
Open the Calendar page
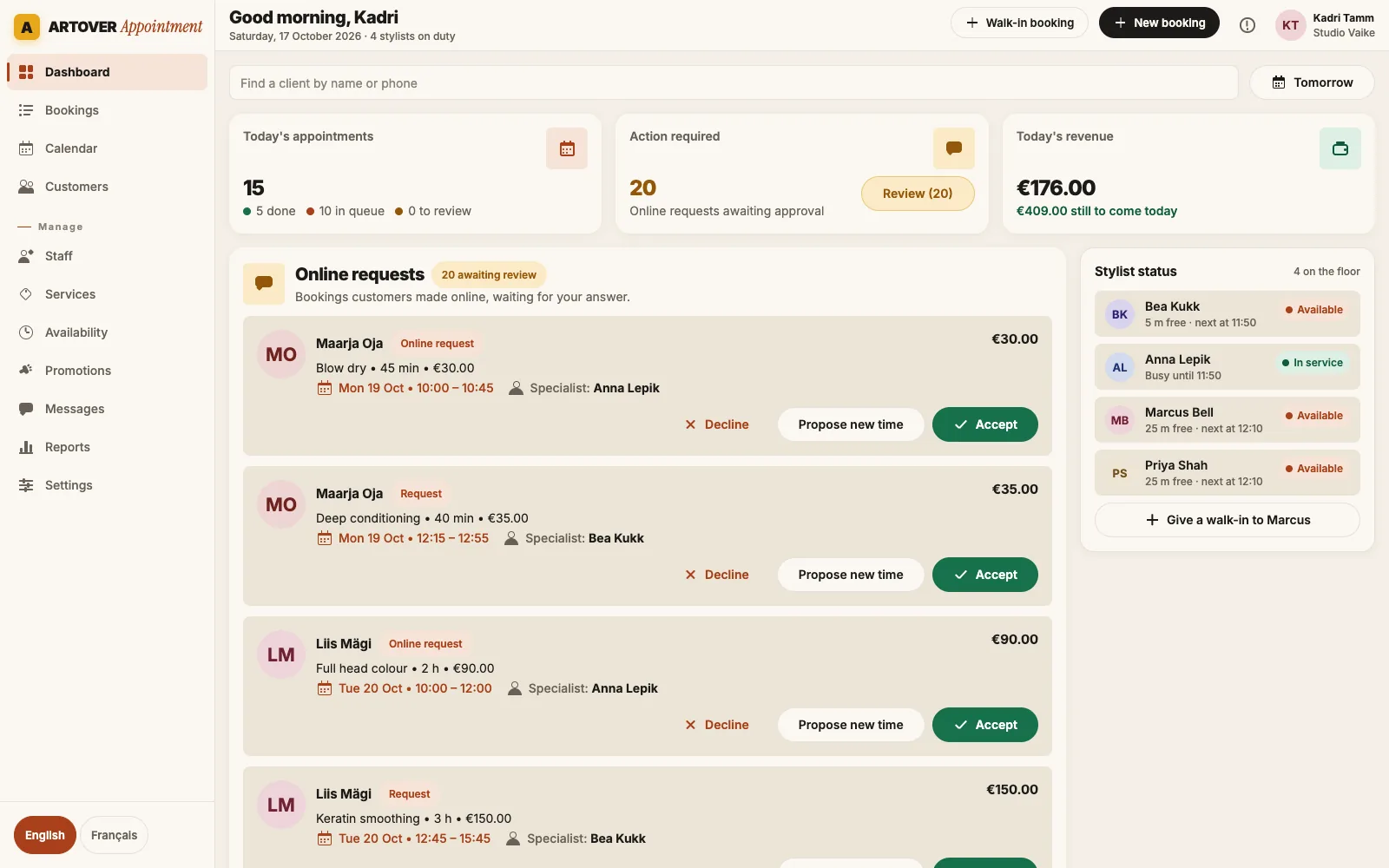tap(107, 148)
